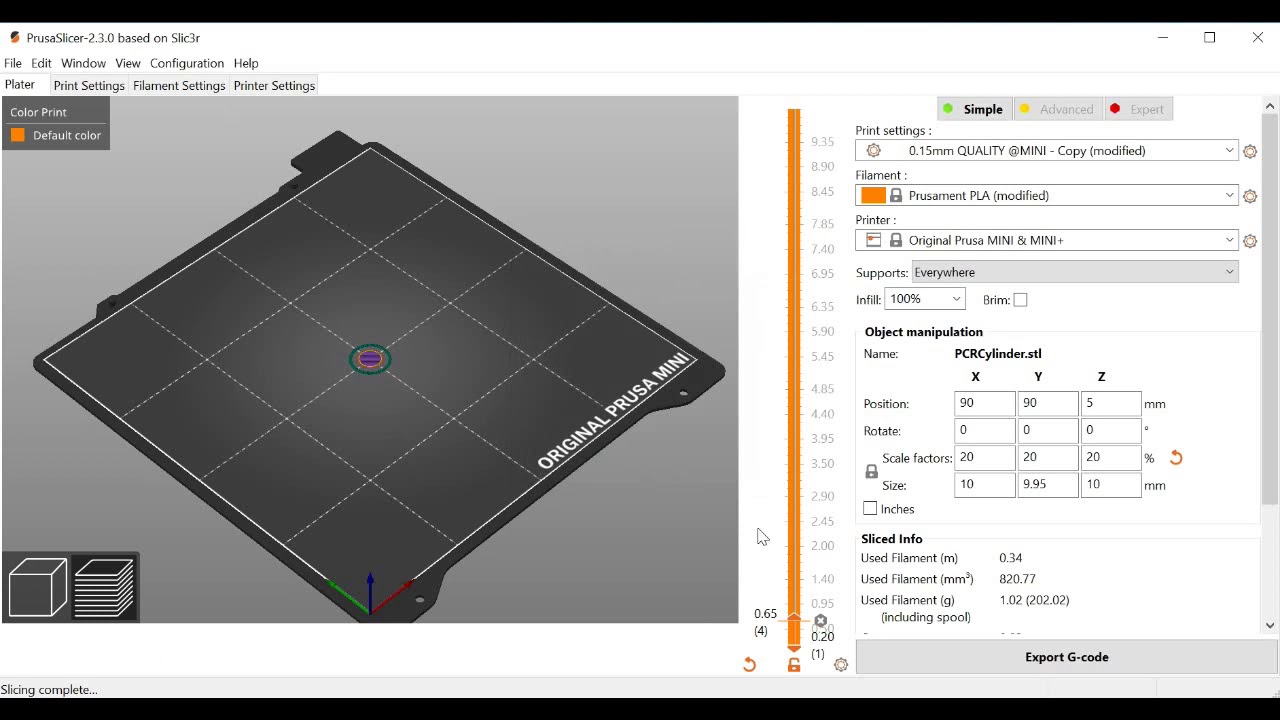Screen dimensions: 1280x720
Task: Click the PCRCylinder.stl name text
Action: [x=998, y=354]
